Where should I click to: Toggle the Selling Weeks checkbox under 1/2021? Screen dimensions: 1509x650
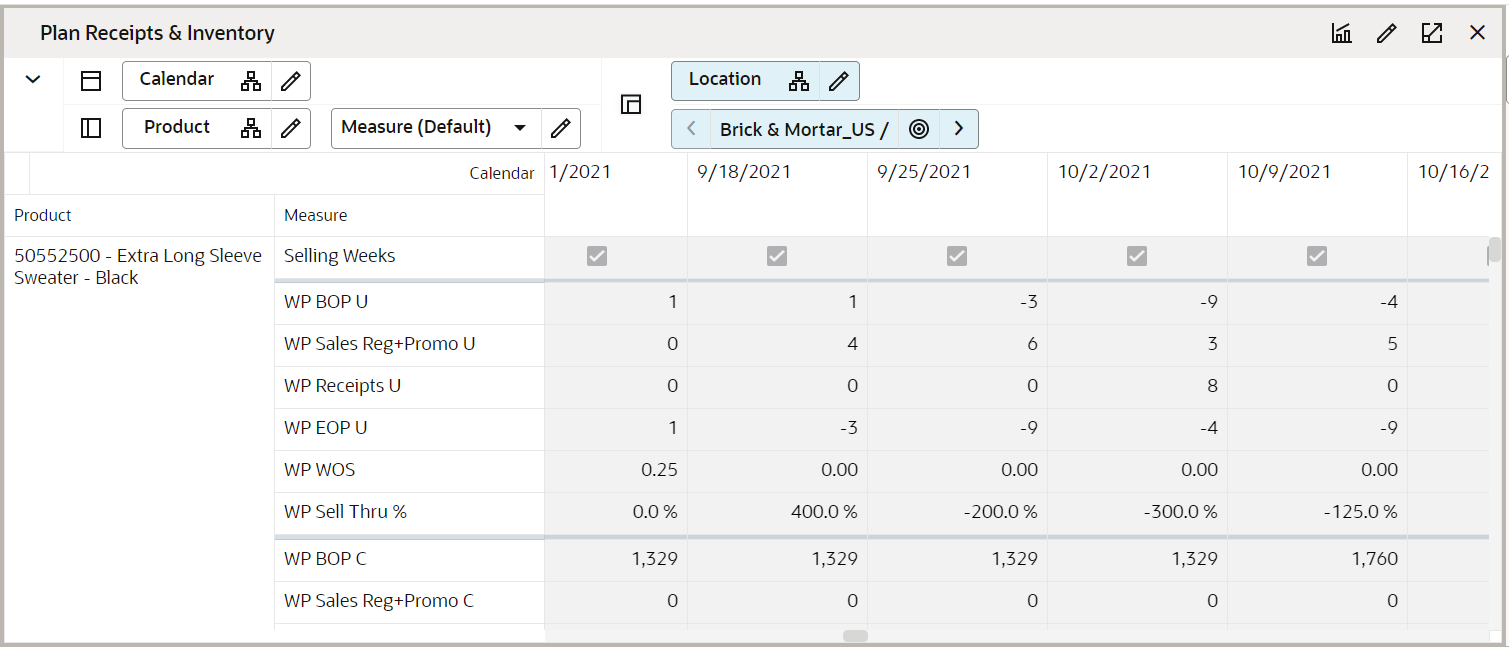point(596,256)
